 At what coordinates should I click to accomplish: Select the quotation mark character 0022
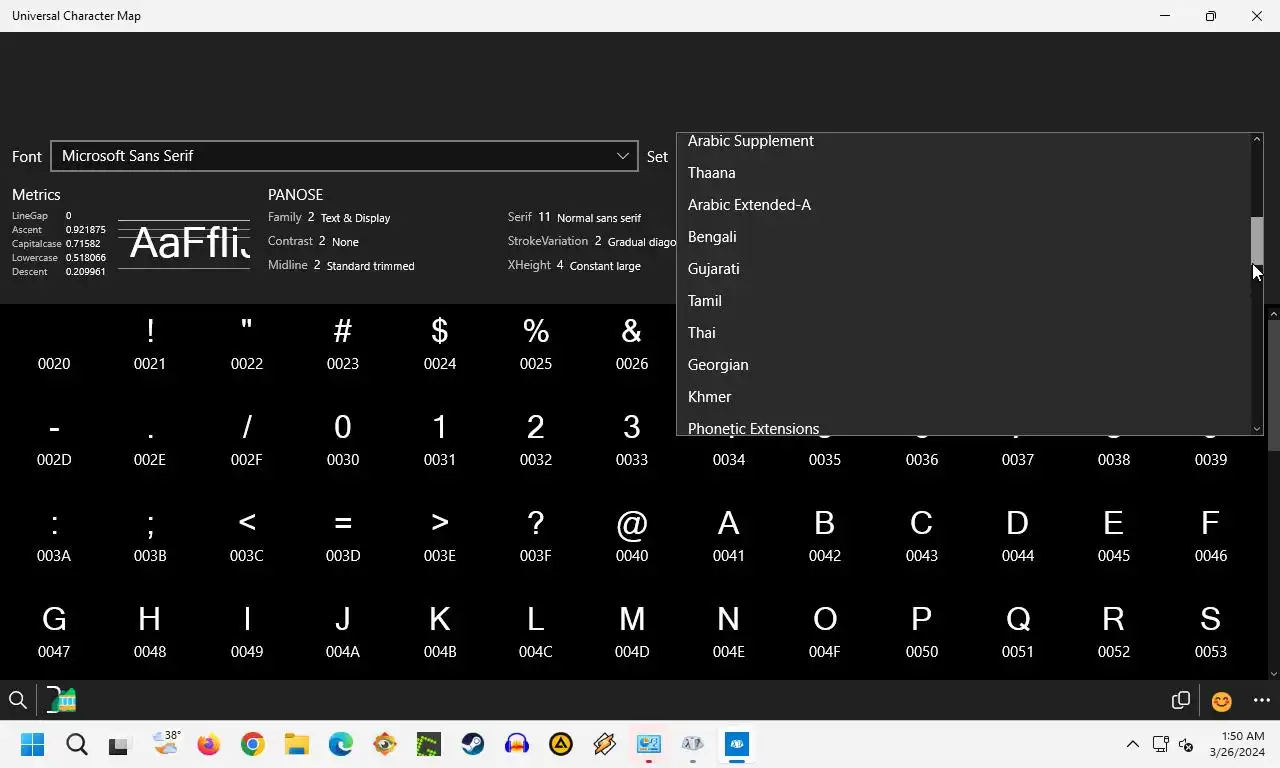247,343
